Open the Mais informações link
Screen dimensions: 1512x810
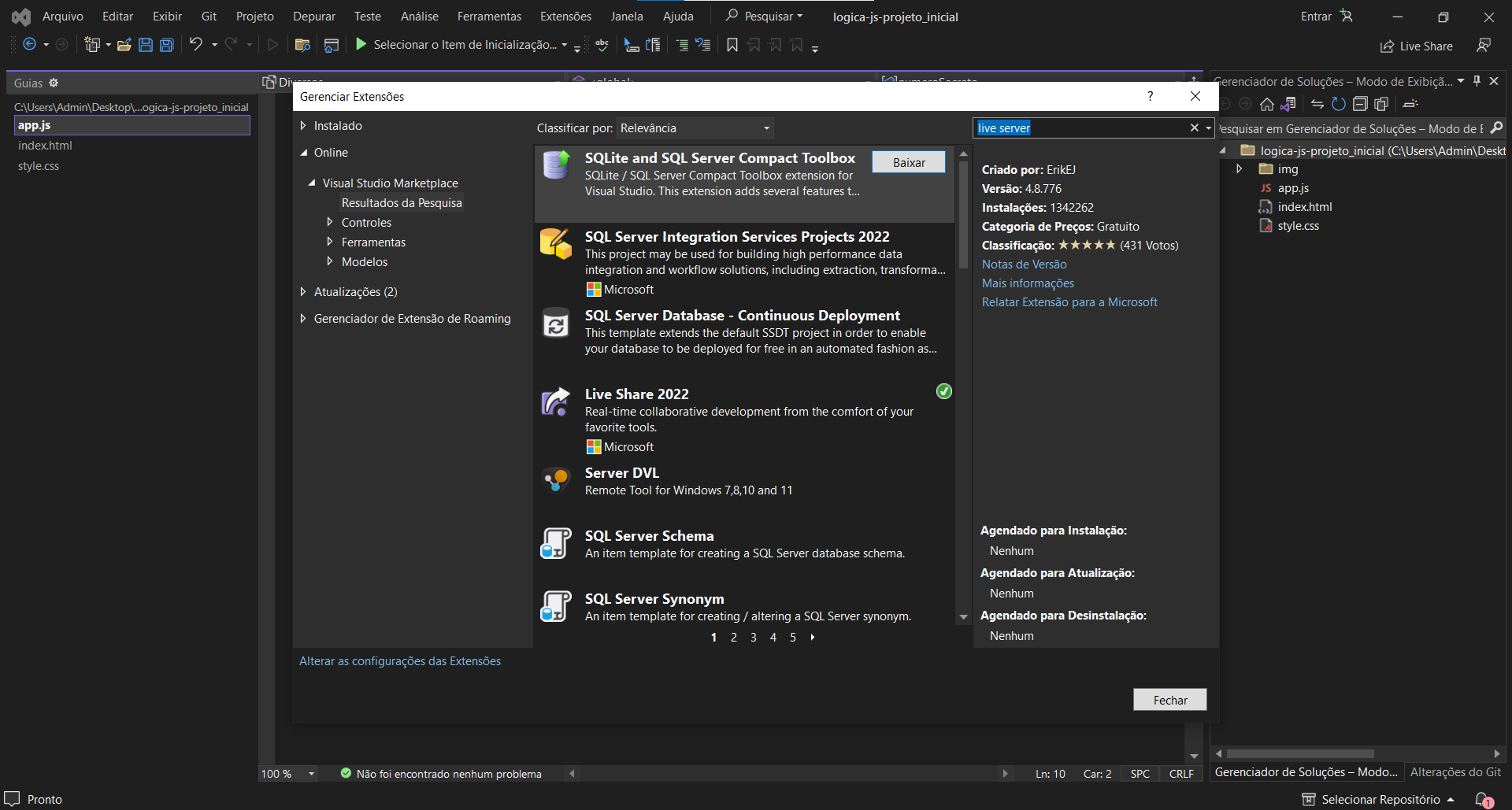(1028, 283)
